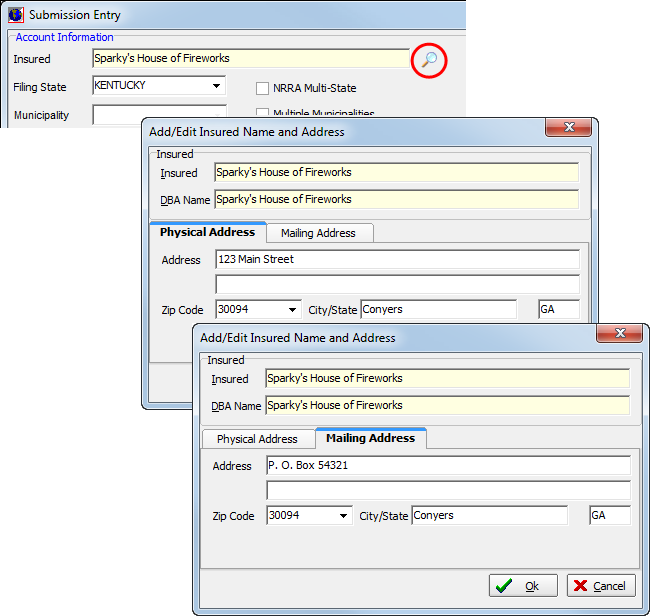Enable the NRRA Multi-State checkbox

[263, 88]
